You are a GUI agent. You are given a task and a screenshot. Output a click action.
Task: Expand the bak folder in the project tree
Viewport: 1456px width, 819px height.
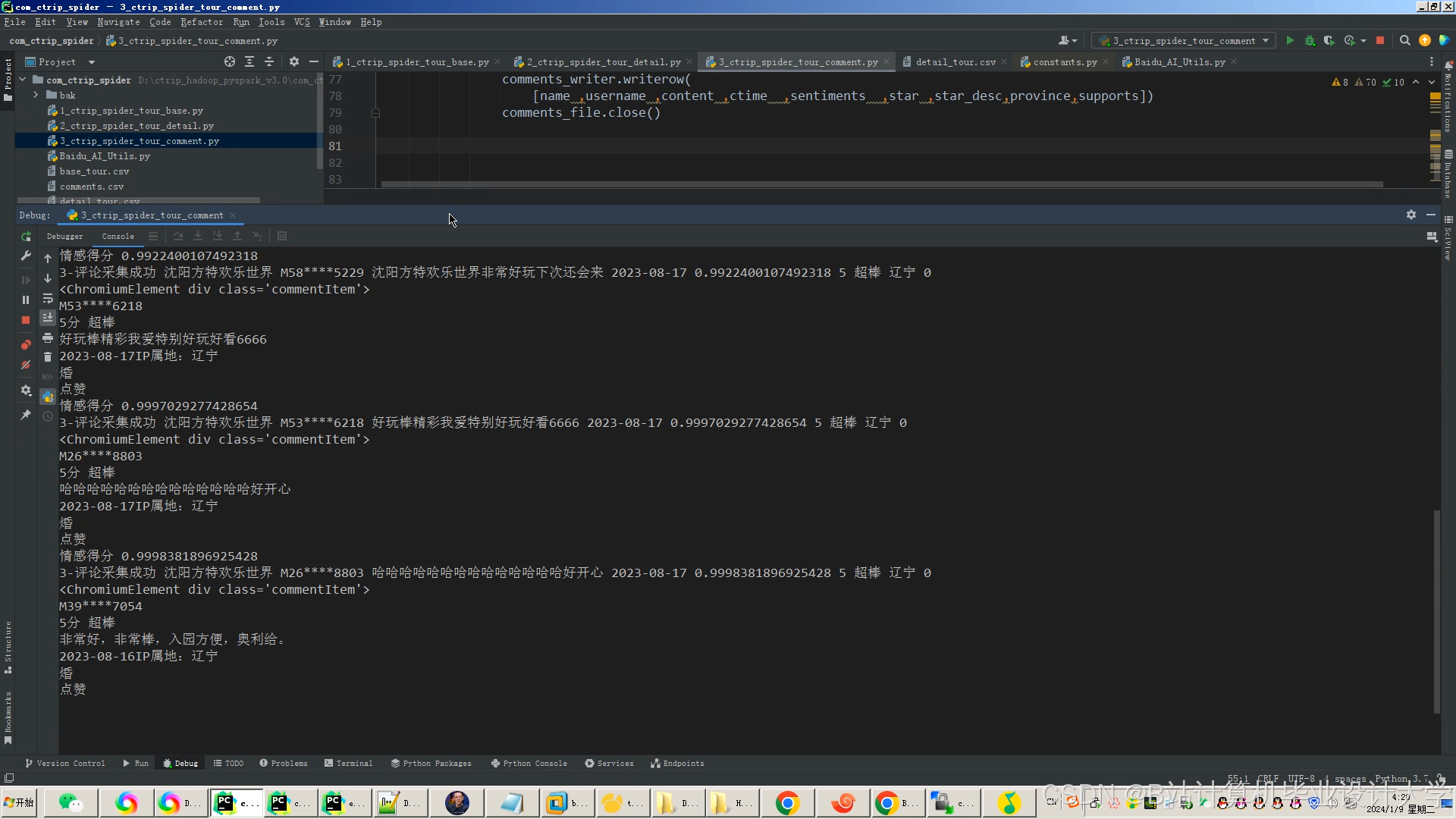pyautogui.click(x=36, y=96)
